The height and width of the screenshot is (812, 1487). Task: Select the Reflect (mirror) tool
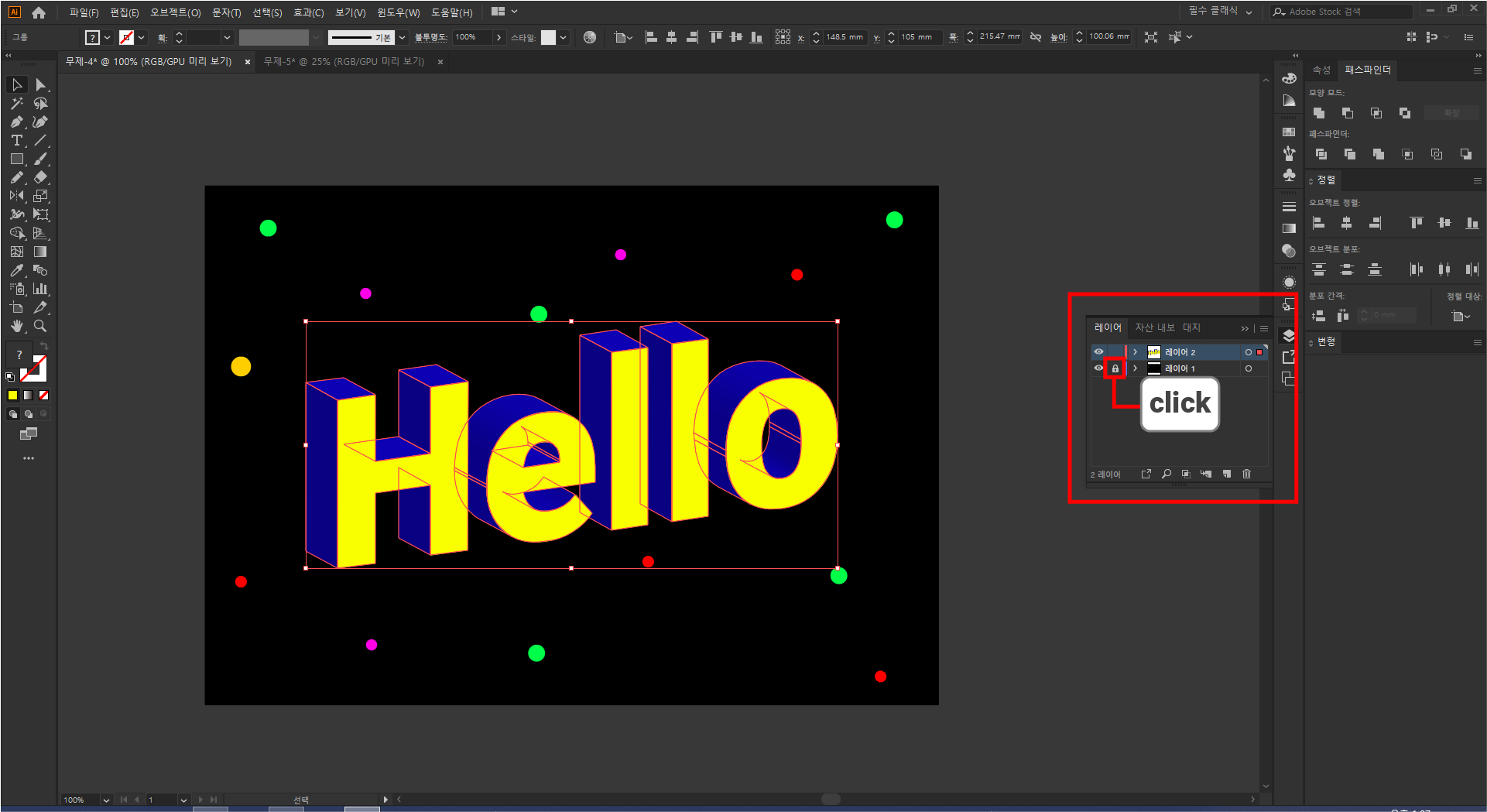tap(17, 196)
